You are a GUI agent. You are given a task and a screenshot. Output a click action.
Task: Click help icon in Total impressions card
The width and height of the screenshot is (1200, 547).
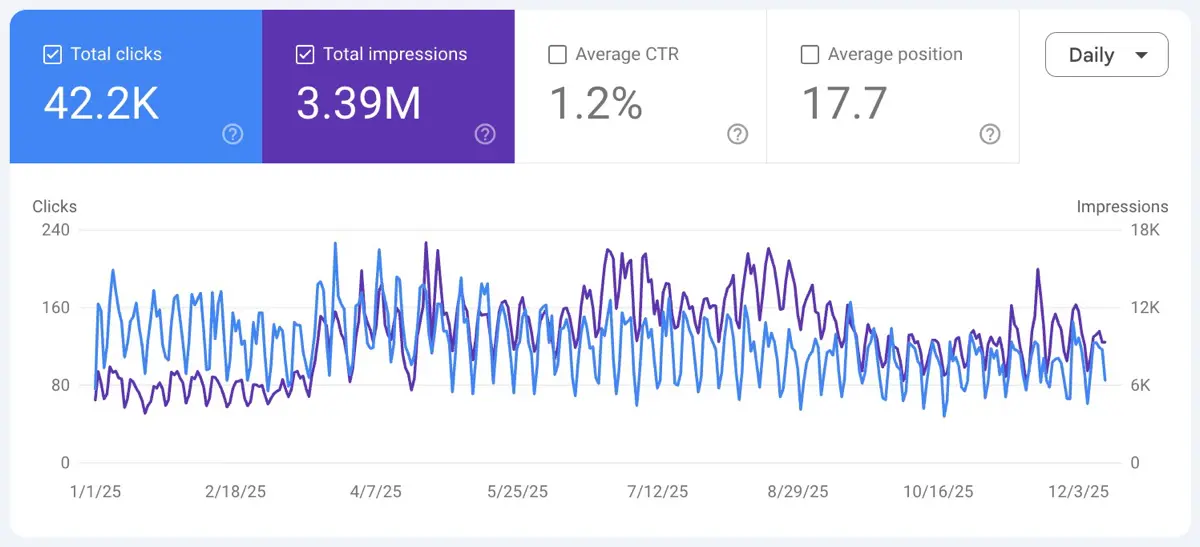(485, 134)
